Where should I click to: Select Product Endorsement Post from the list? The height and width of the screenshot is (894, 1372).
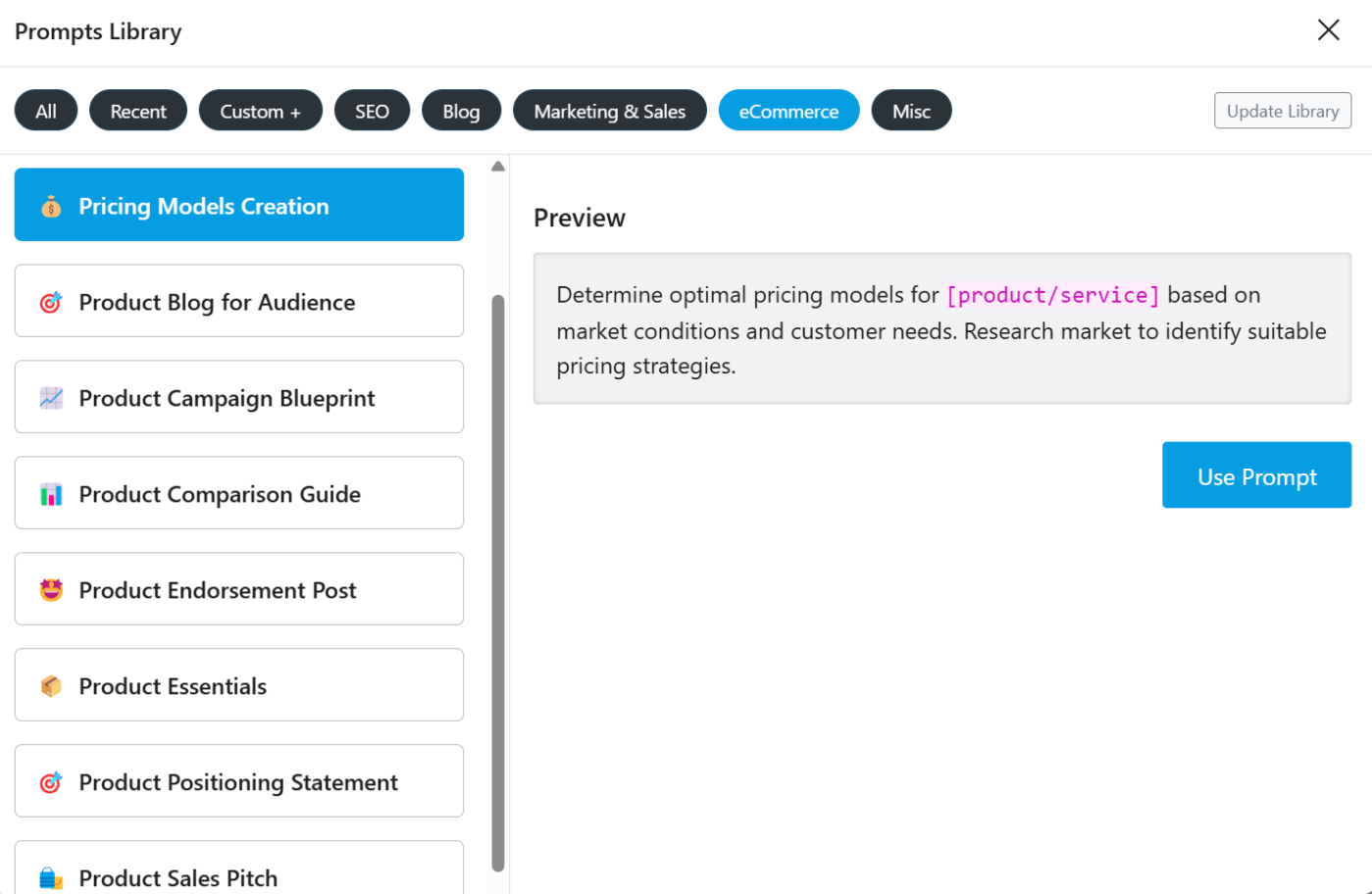tap(238, 589)
